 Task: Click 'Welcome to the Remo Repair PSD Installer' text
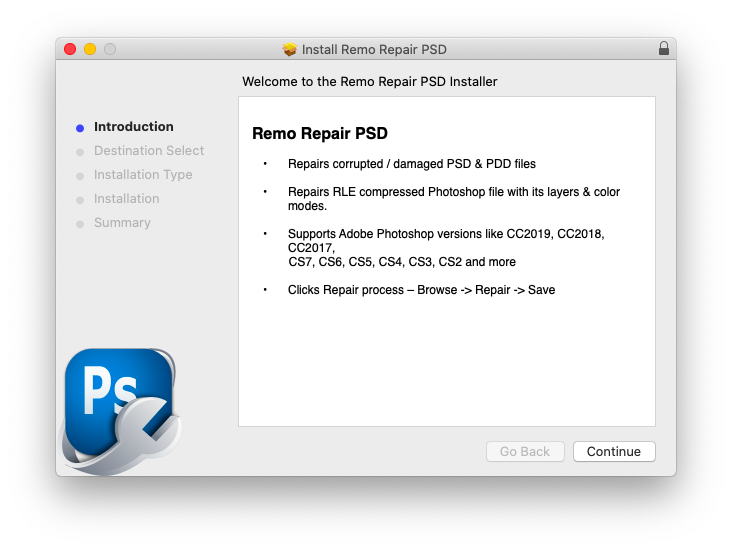click(x=370, y=82)
